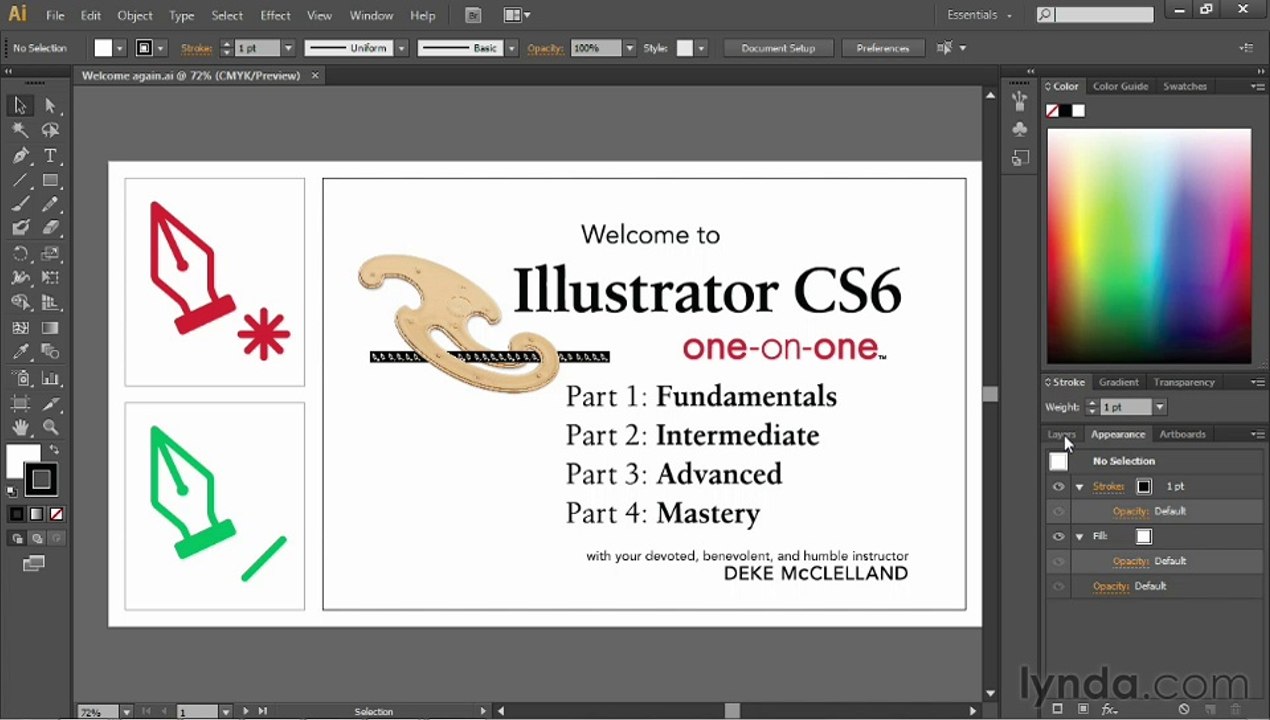The height and width of the screenshot is (720, 1270).
Task: Set paint mode to None
Action: [x=56, y=514]
